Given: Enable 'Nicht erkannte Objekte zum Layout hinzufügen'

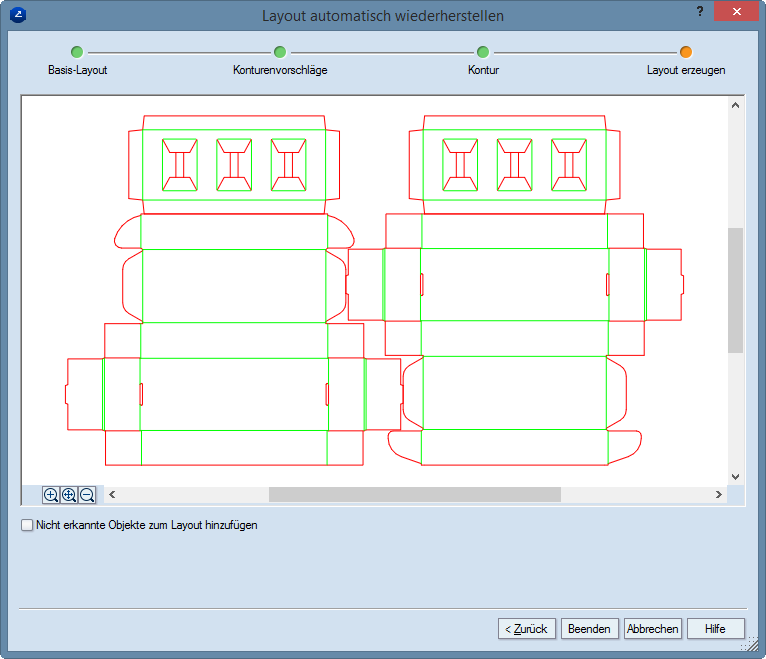Looking at the screenshot, I should [x=27, y=525].
